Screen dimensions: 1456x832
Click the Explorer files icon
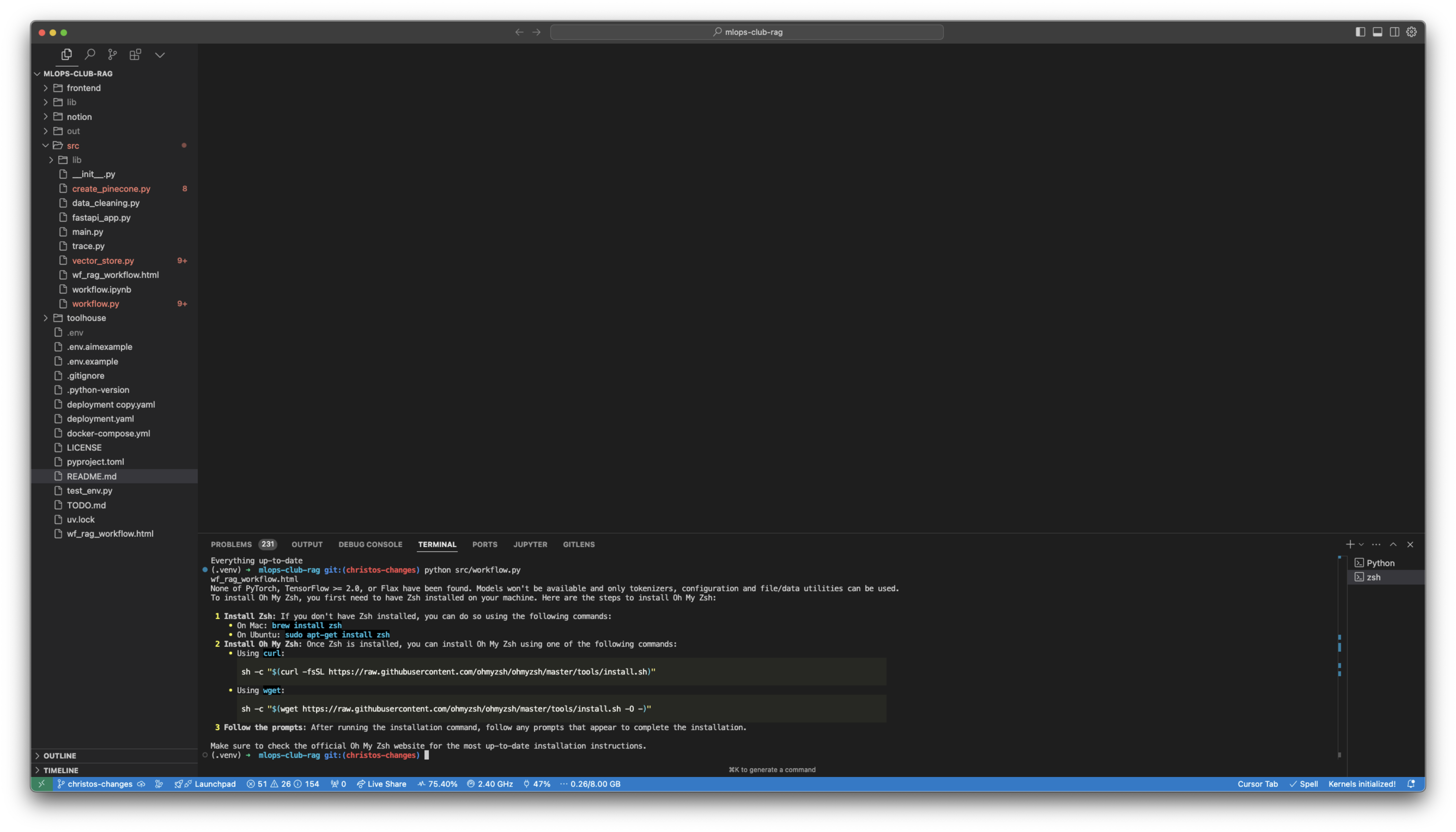pyautogui.click(x=67, y=54)
